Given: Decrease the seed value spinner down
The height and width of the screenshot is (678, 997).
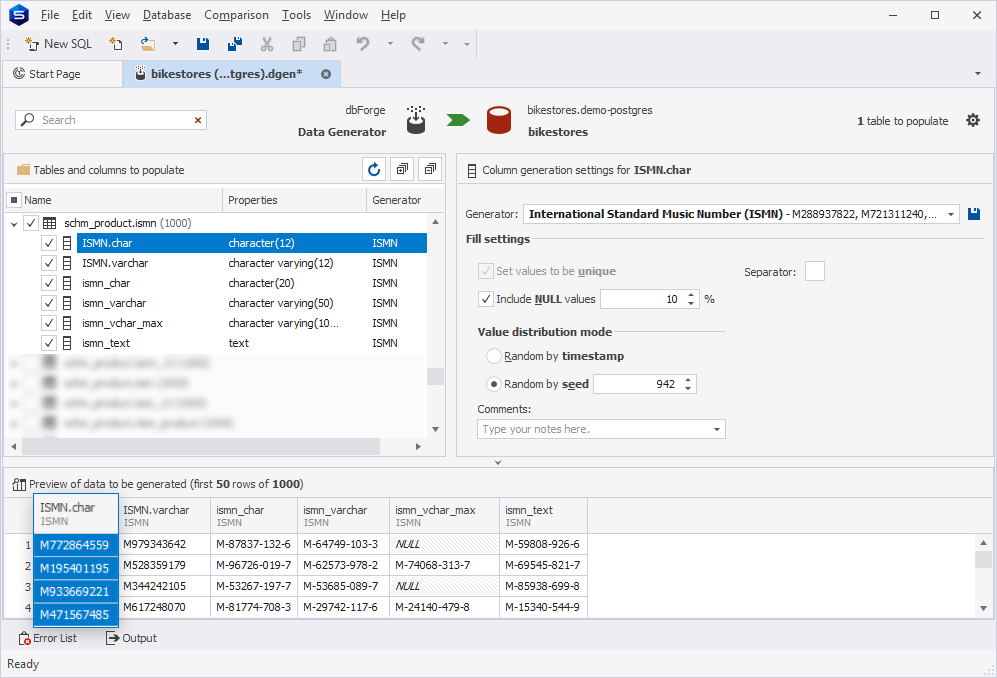Looking at the screenshot, I should pos(688,388).
